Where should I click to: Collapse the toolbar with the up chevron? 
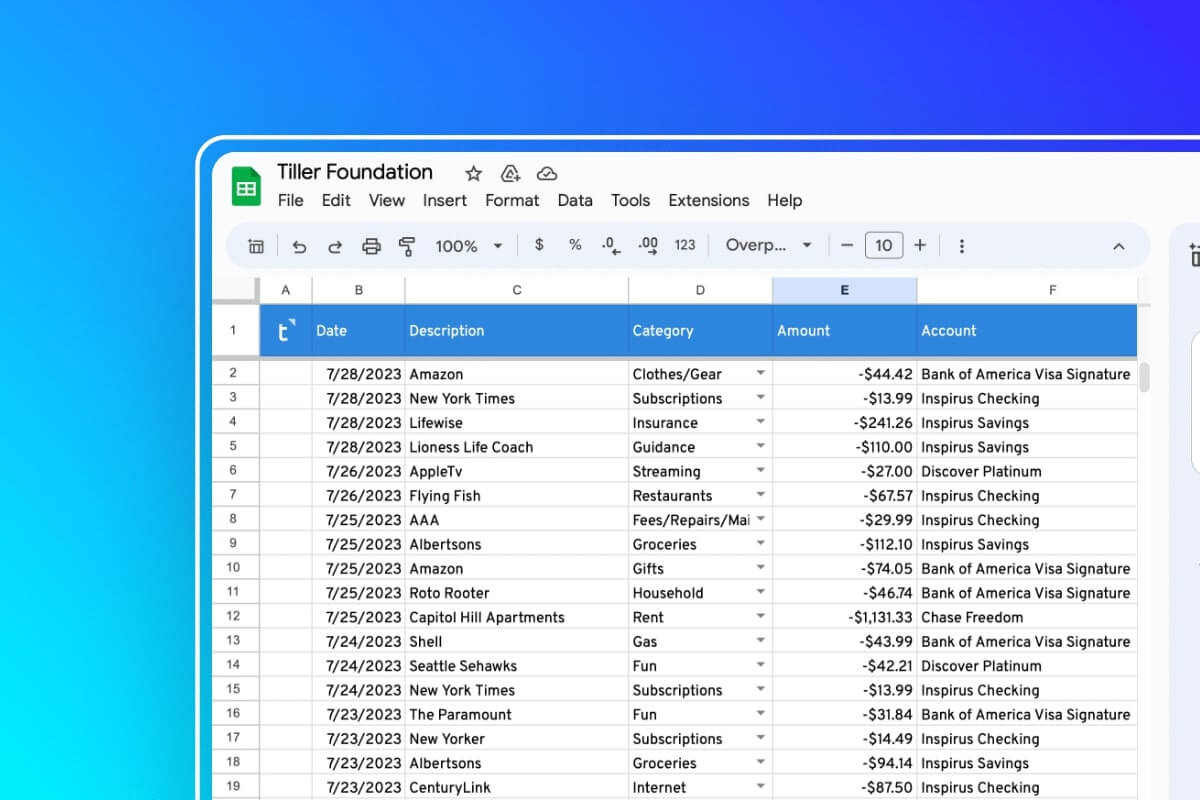[x=1119, y=246]
